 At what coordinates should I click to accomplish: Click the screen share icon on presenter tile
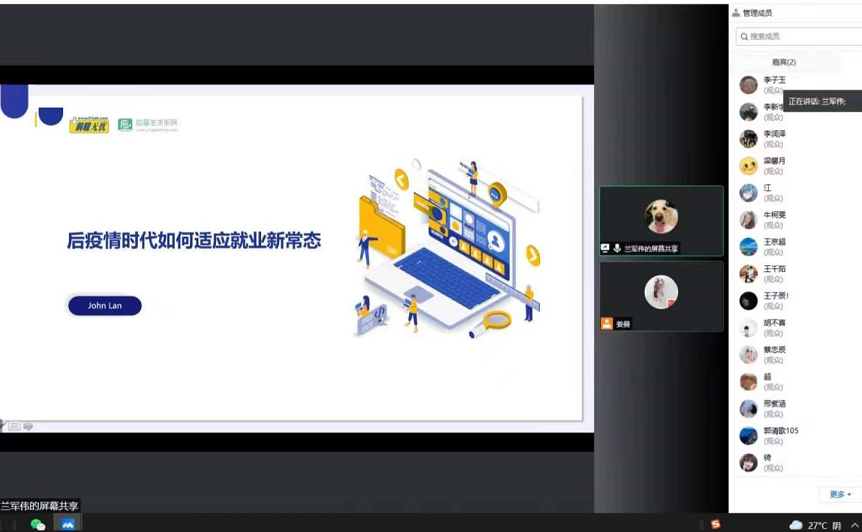point(605,248)
